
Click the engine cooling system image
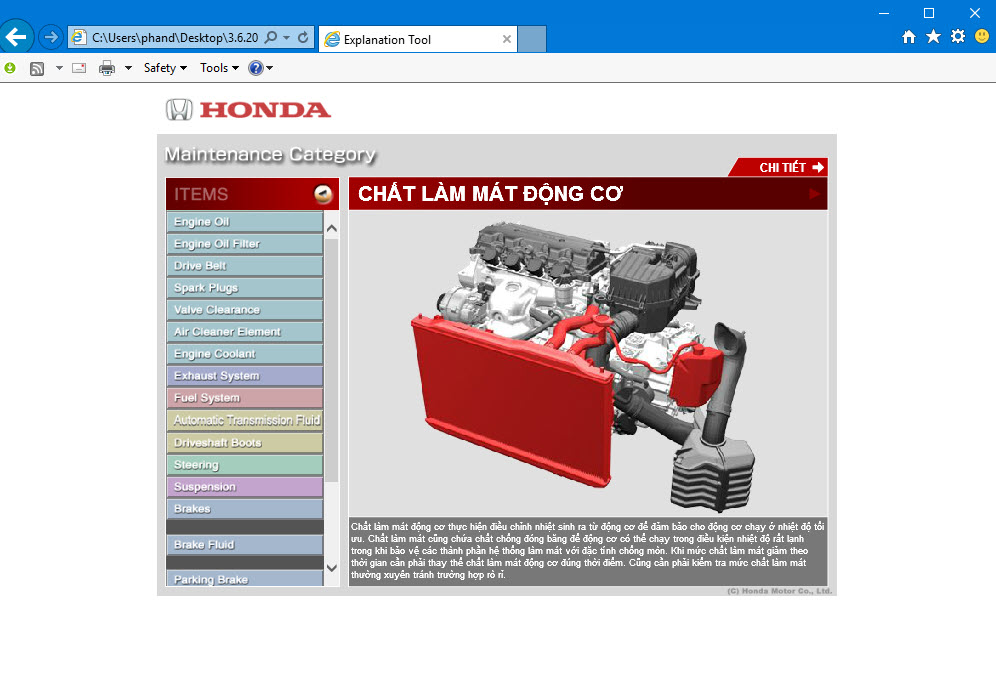coord(588,363)
